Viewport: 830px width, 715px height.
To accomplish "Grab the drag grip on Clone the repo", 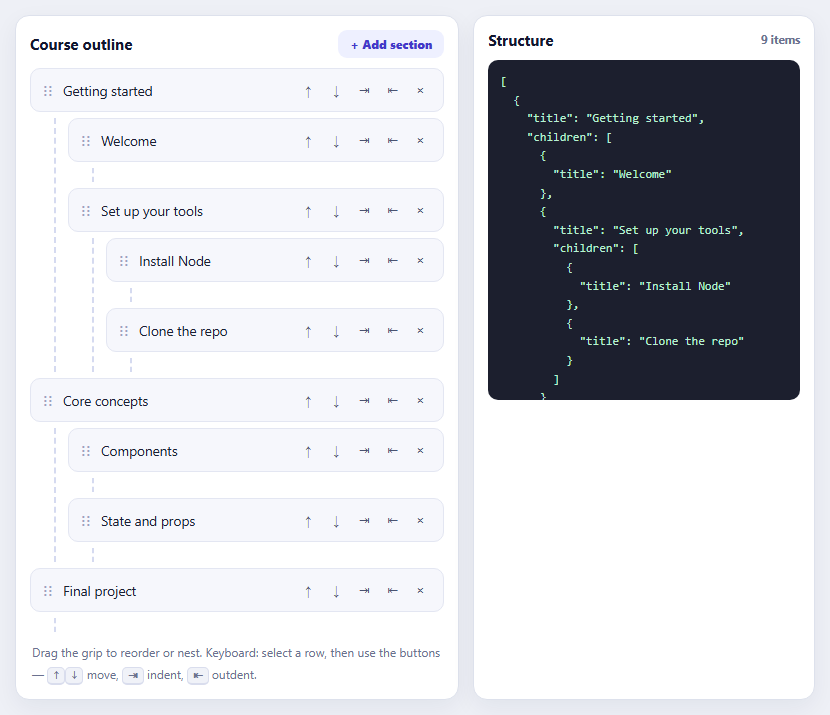I will coord(124,331).
